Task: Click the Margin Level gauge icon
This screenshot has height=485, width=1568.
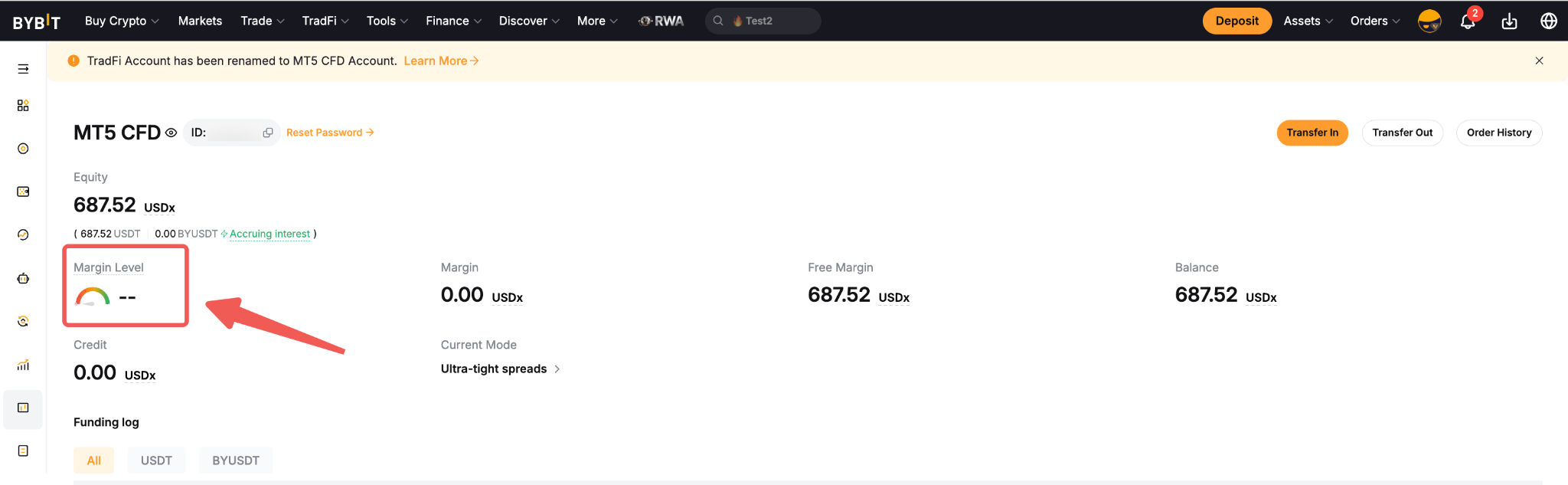Action: (93, 297)
